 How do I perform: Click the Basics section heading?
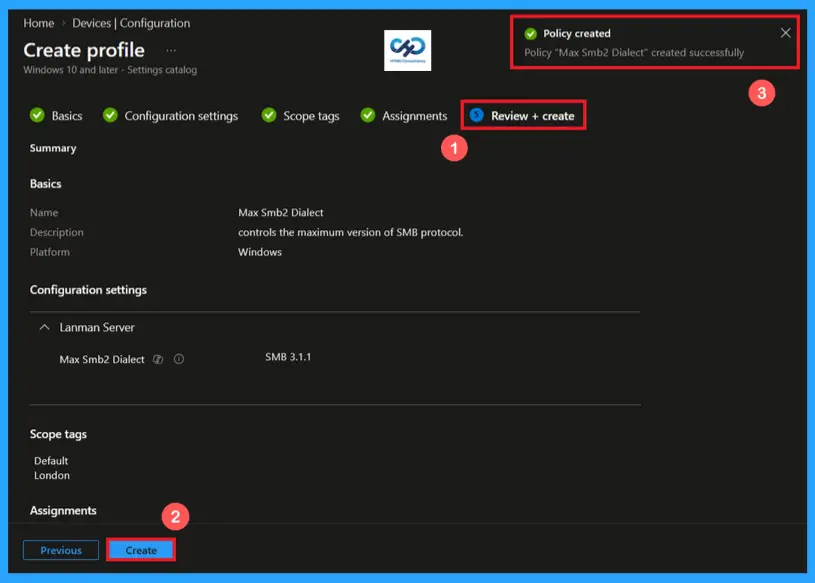coord(45,184)
